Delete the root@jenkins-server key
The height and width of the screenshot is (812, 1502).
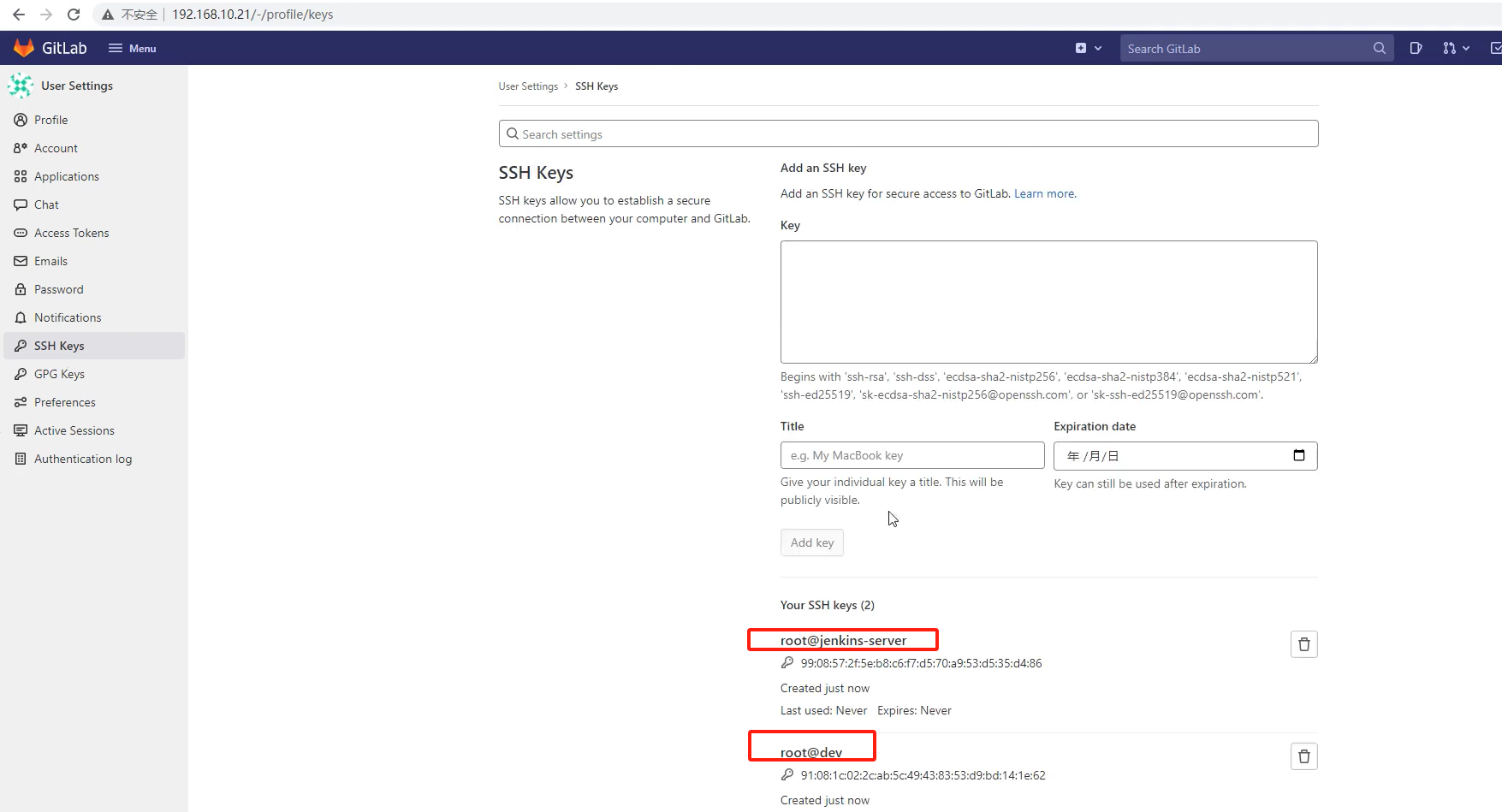pos(1304,644)
